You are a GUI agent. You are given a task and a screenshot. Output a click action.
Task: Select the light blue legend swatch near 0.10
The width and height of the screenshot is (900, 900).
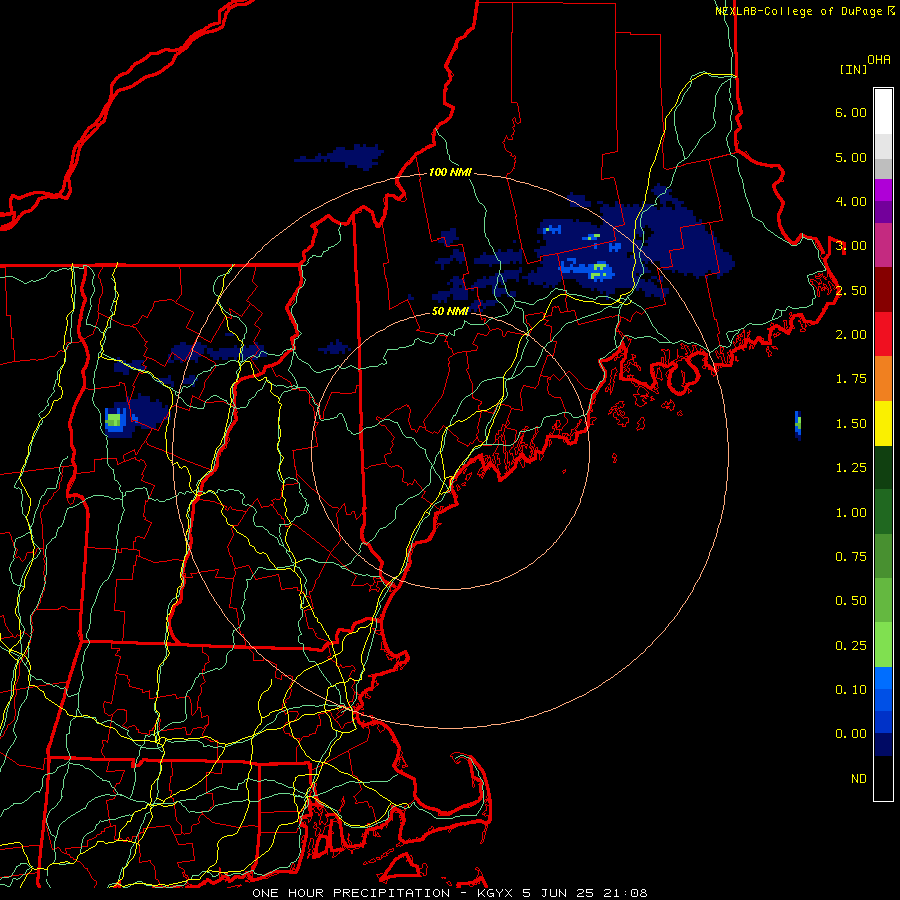pyautogui.click(x=883, y=678)
